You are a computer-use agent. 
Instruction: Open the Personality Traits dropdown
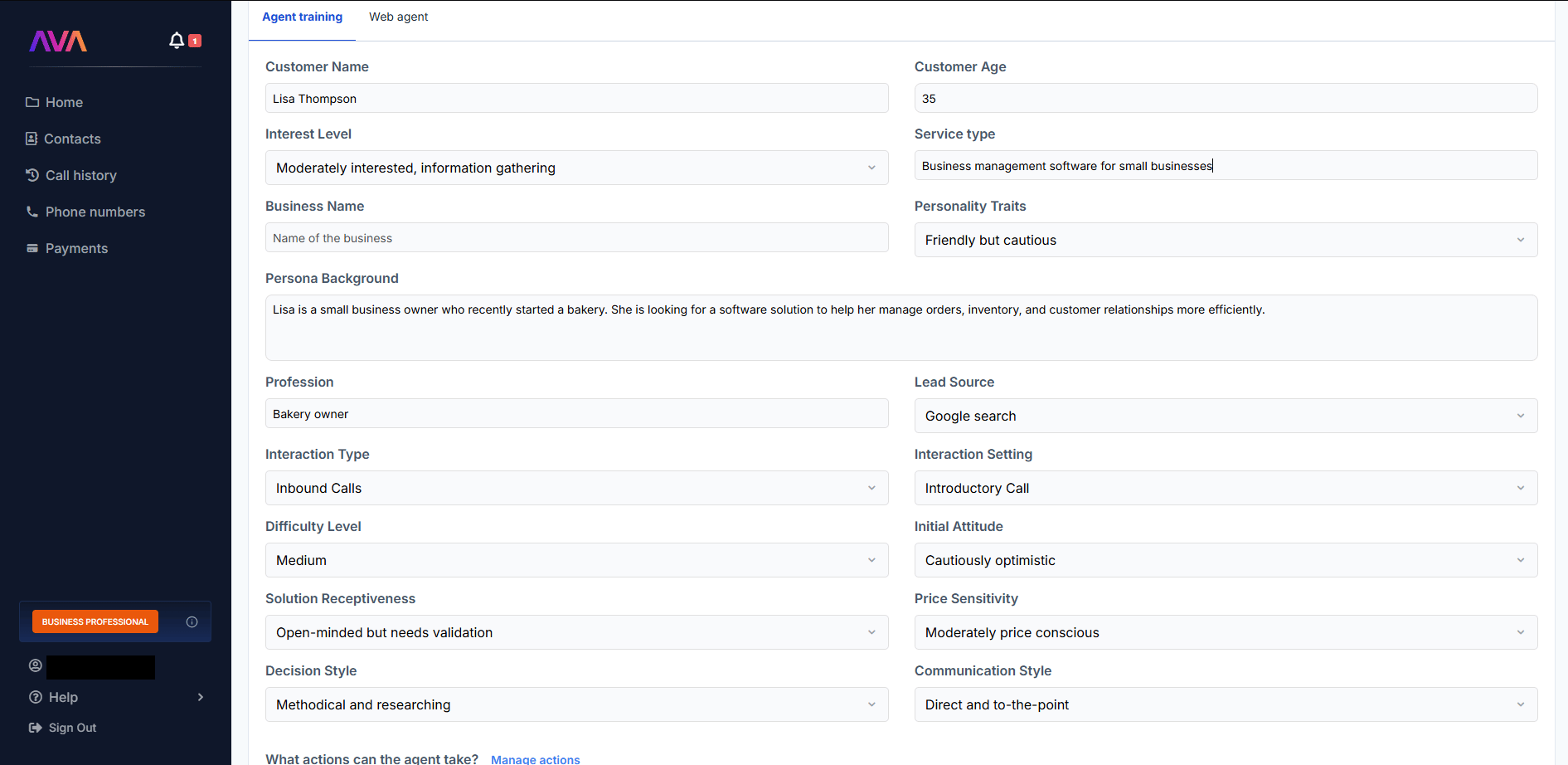tap(1226, 240)
